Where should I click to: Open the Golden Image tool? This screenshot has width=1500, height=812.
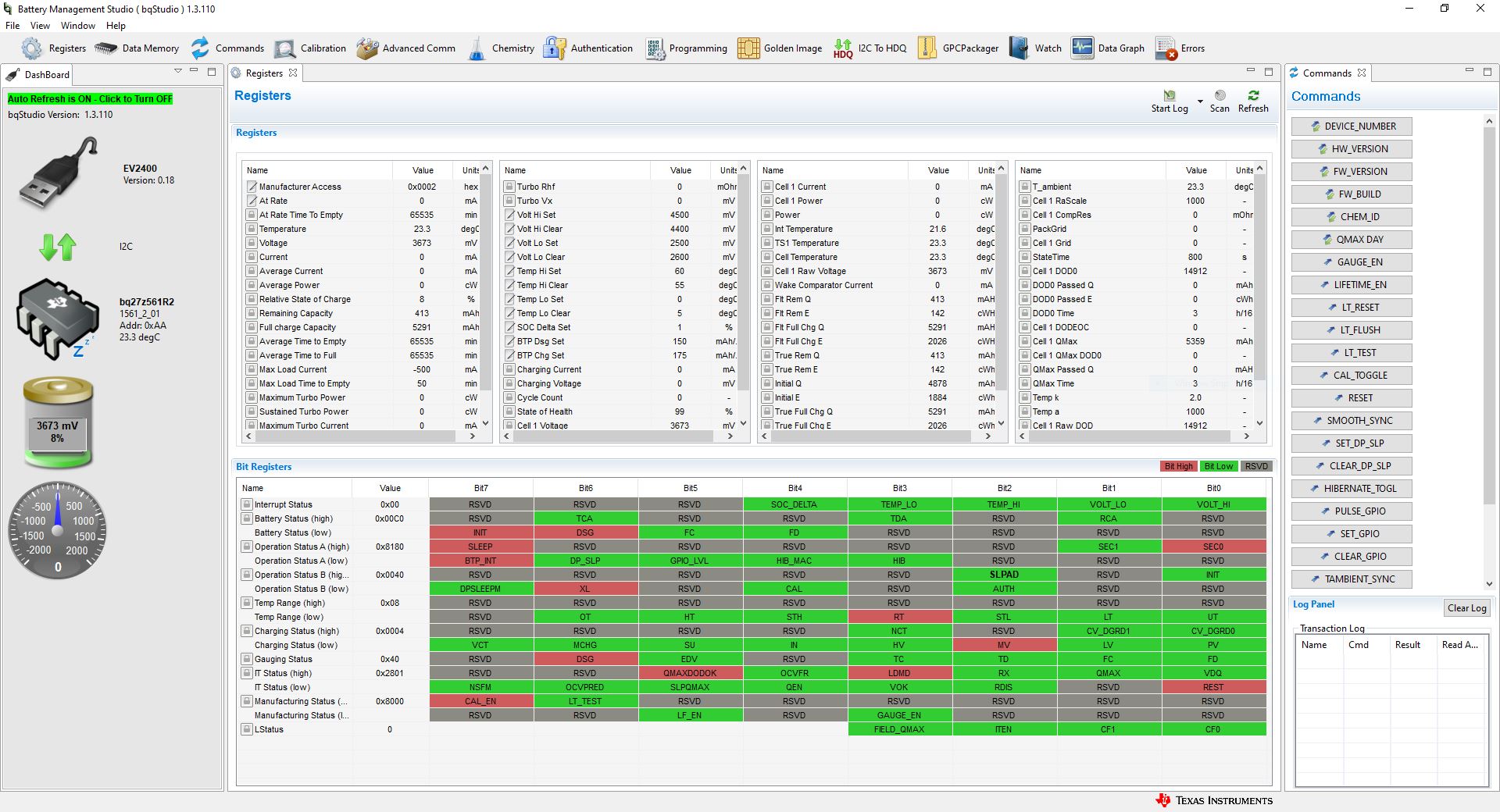tap(780, 48)
